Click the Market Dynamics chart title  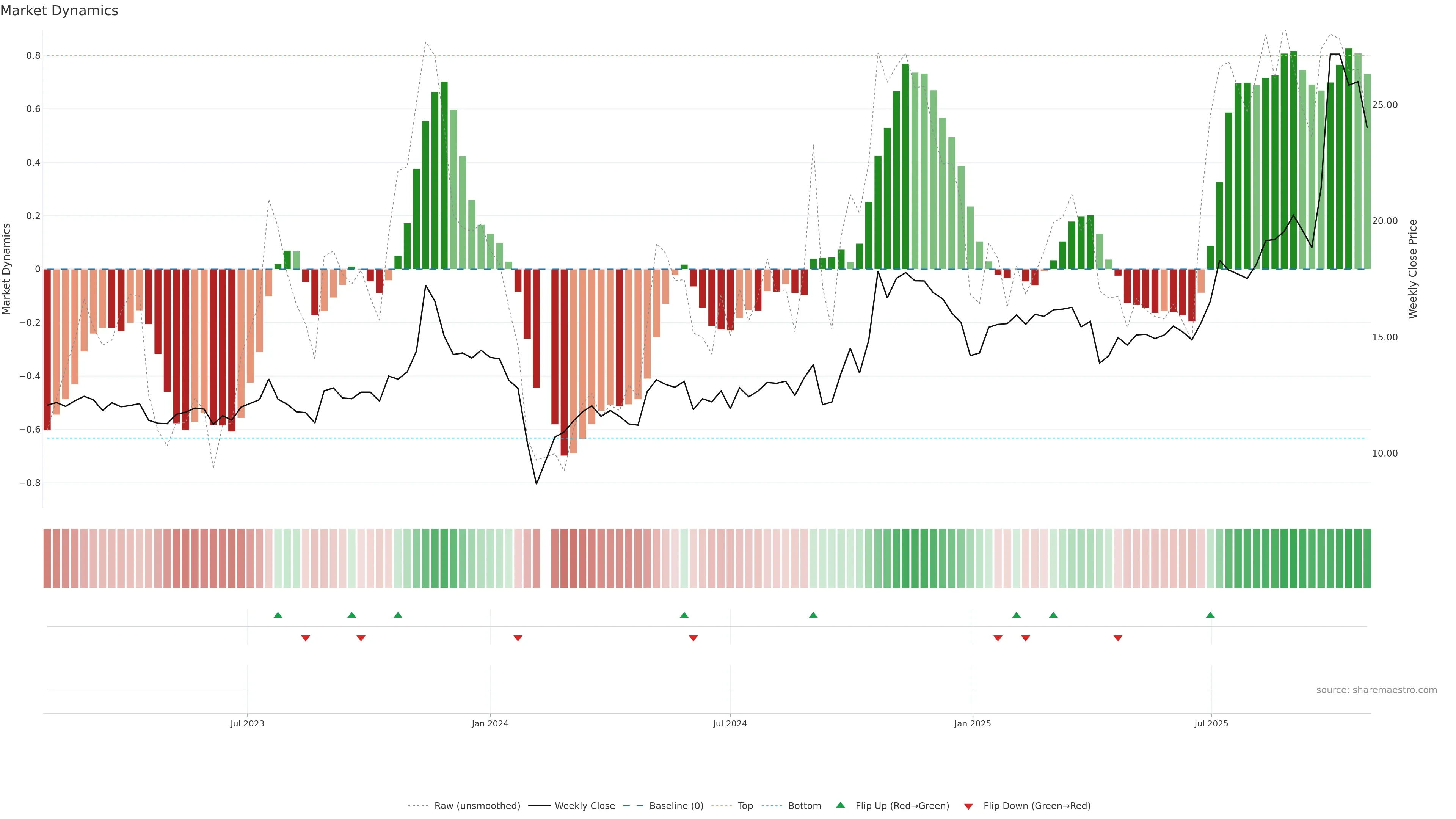[60, 11]
